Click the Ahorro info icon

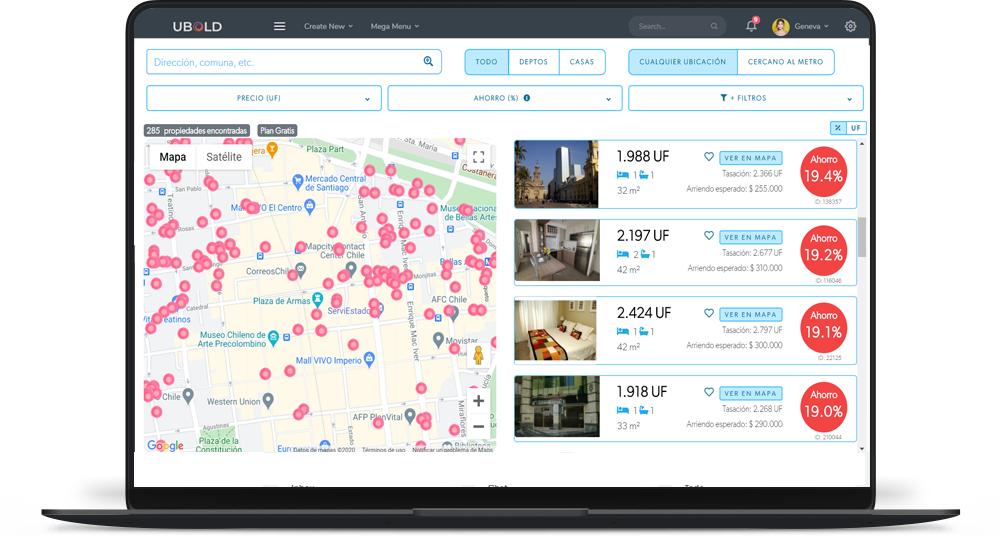pos(527,98)
